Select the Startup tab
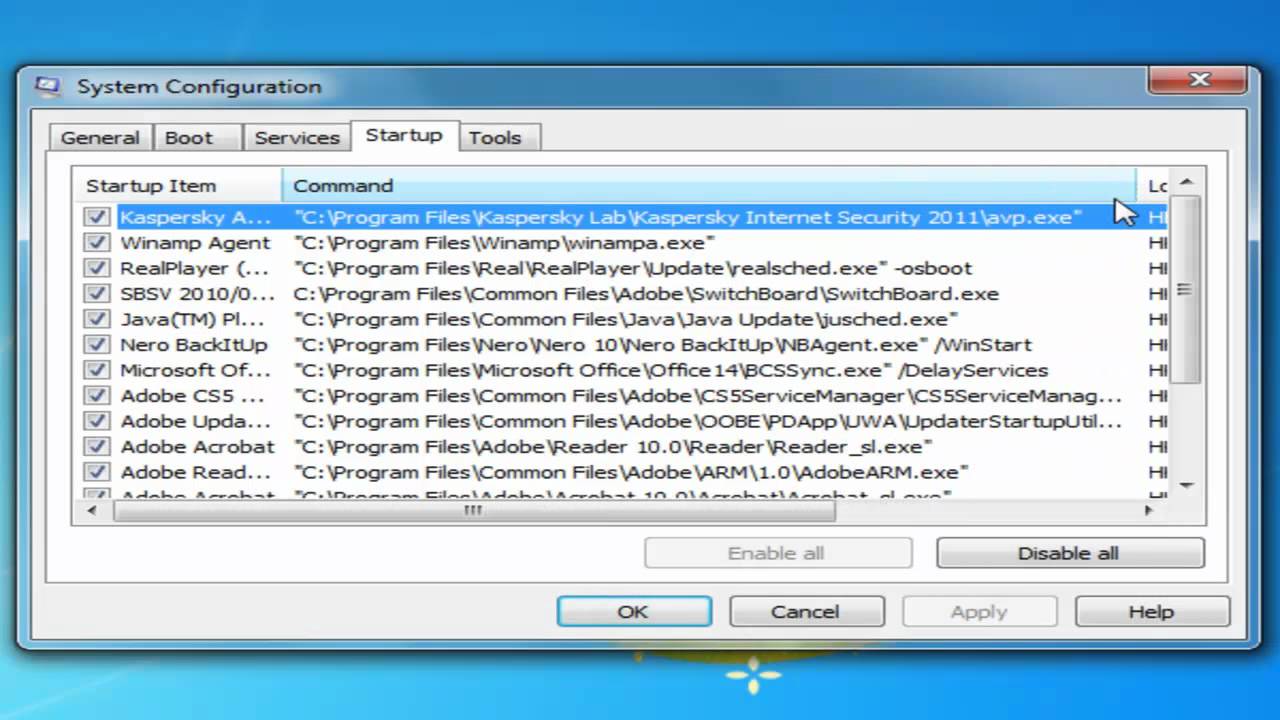 point(404,135)
